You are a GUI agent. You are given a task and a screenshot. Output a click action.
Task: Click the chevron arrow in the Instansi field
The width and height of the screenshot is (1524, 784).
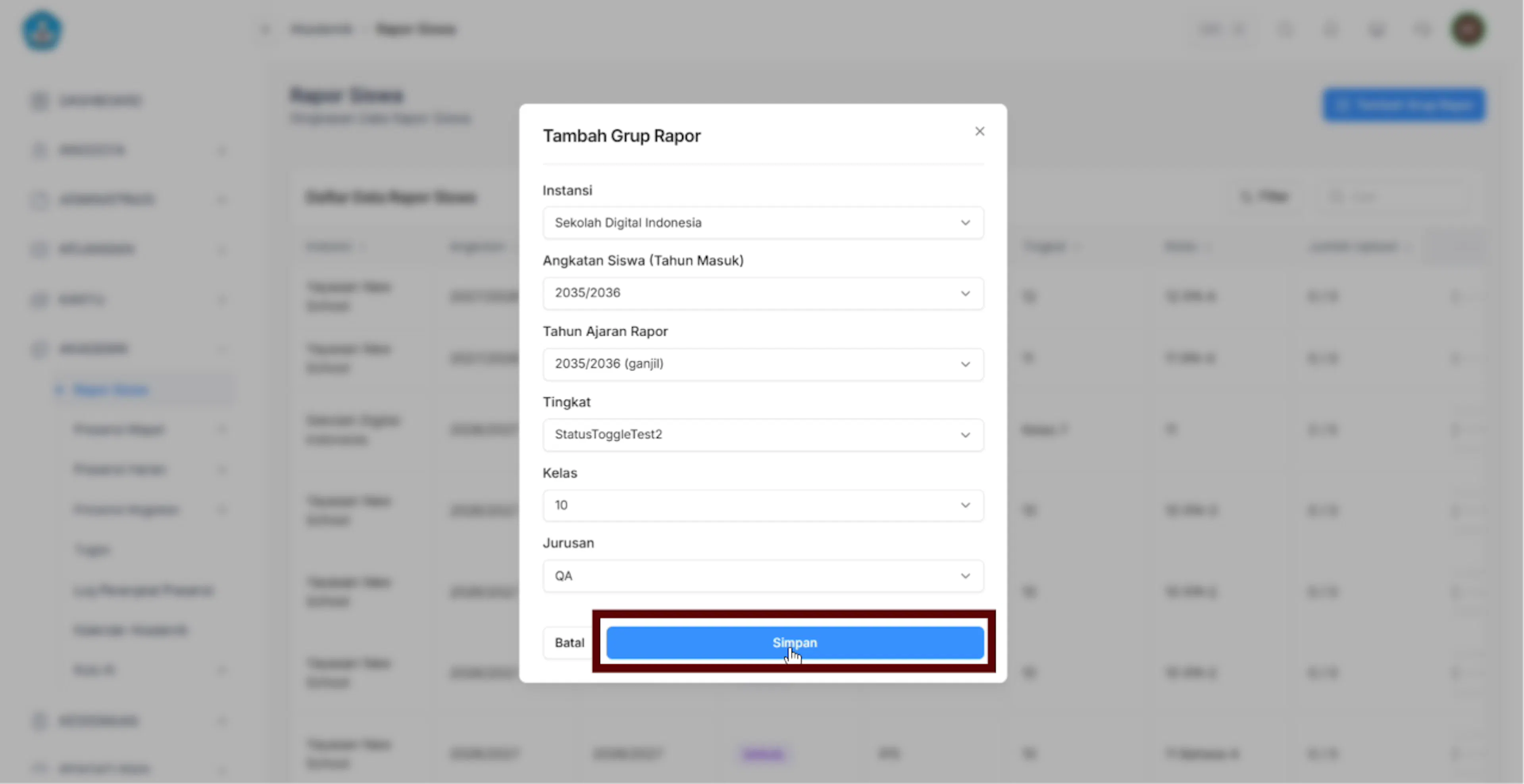pos(965,223)
